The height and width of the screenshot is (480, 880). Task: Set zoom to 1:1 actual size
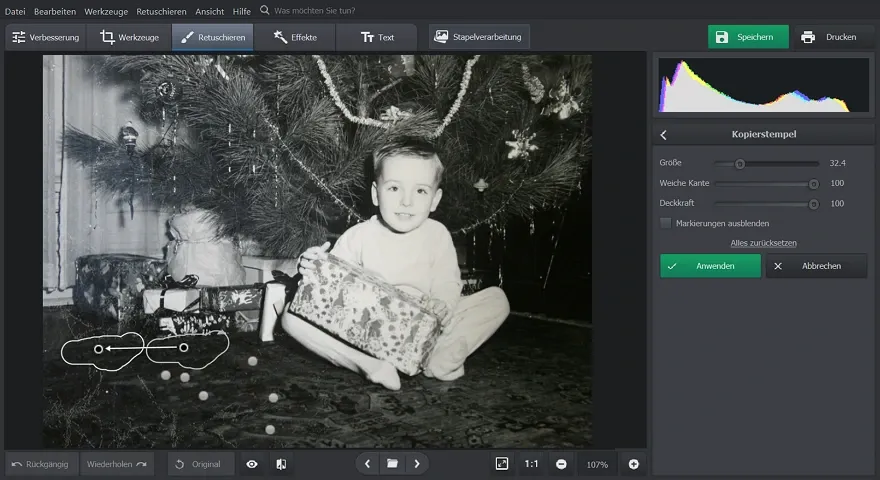tap(531, 464)
